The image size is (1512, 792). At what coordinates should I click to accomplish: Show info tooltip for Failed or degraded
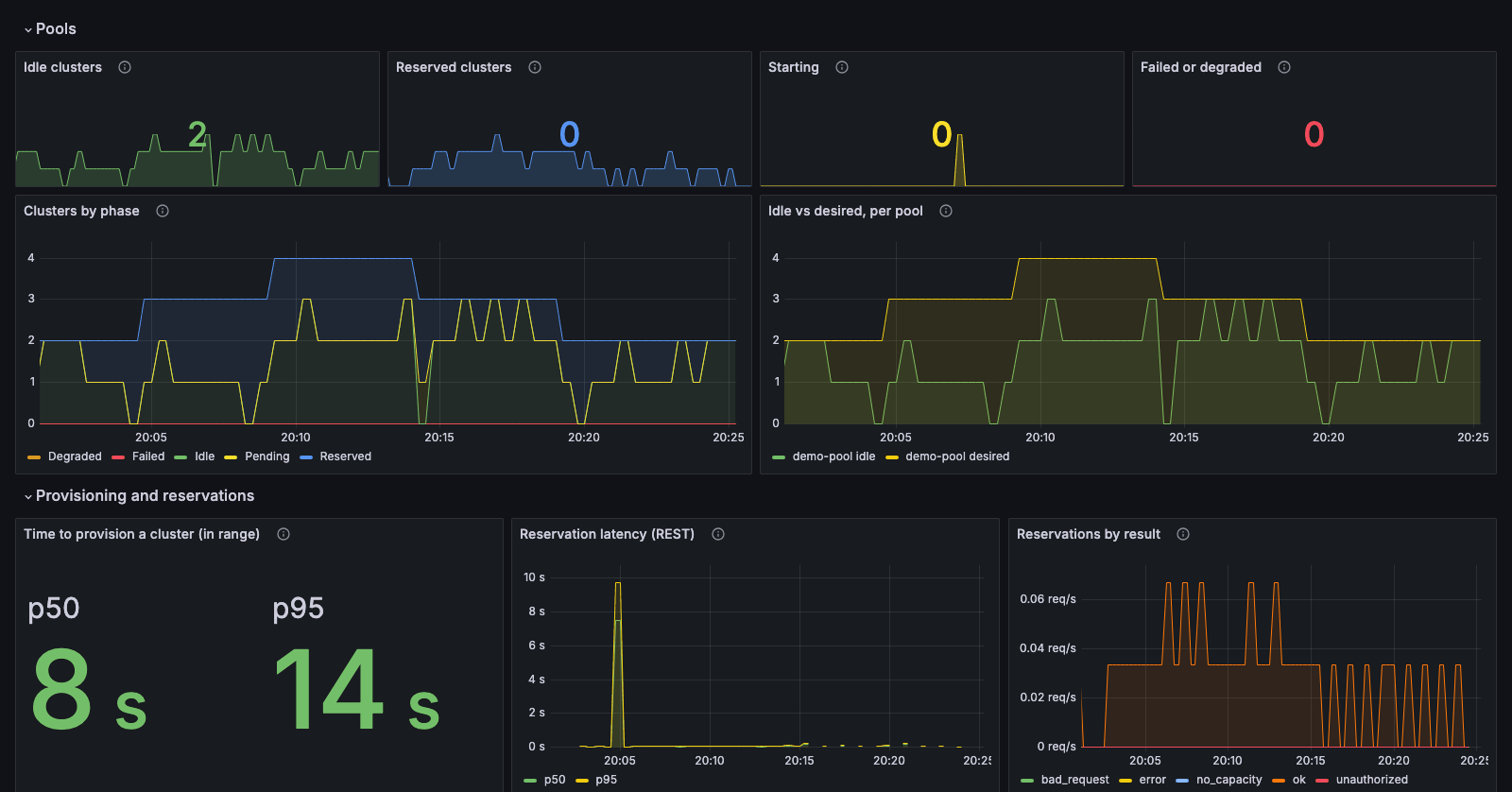click(1284, 67)
